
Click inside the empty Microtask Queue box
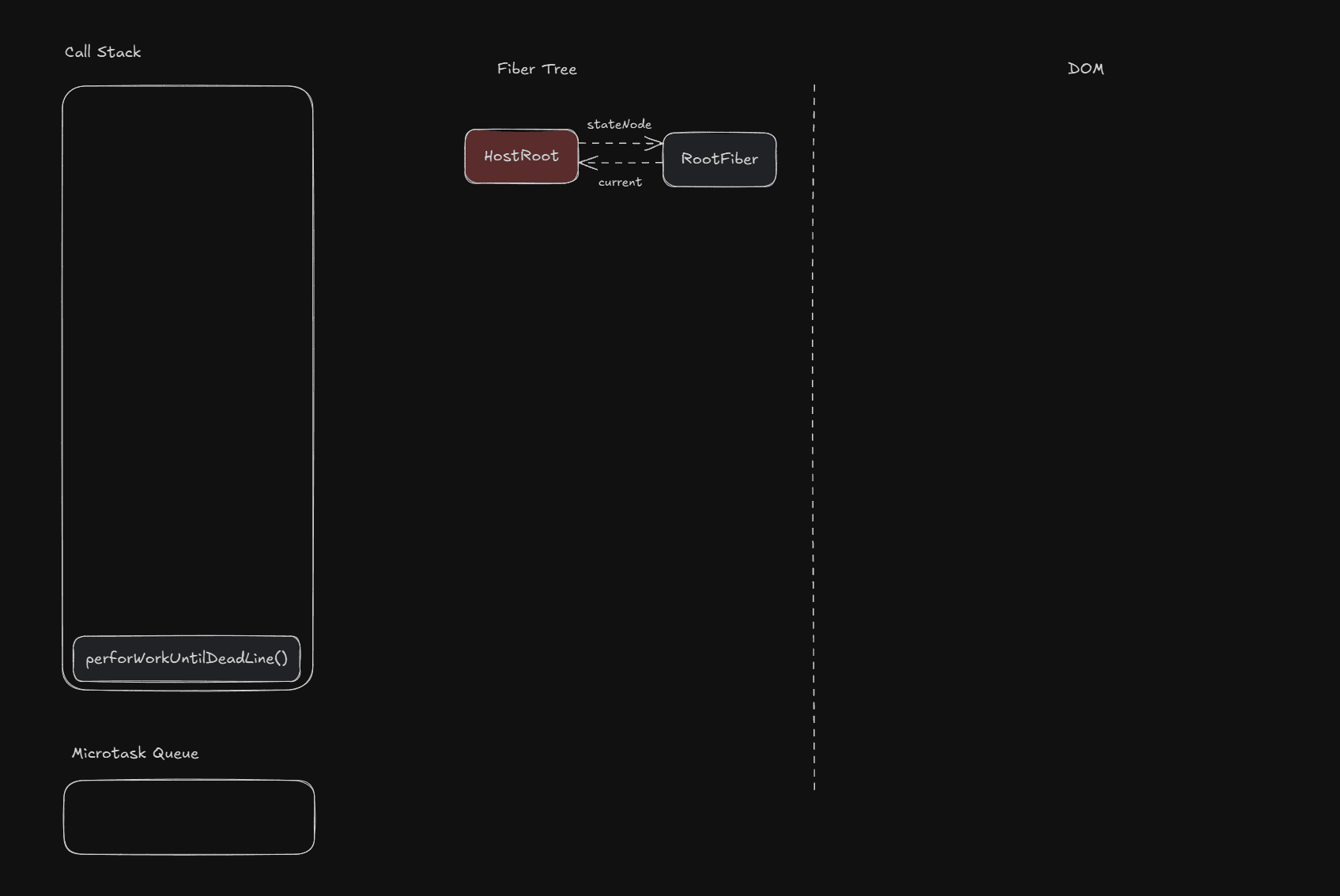[x=189, y=817]
